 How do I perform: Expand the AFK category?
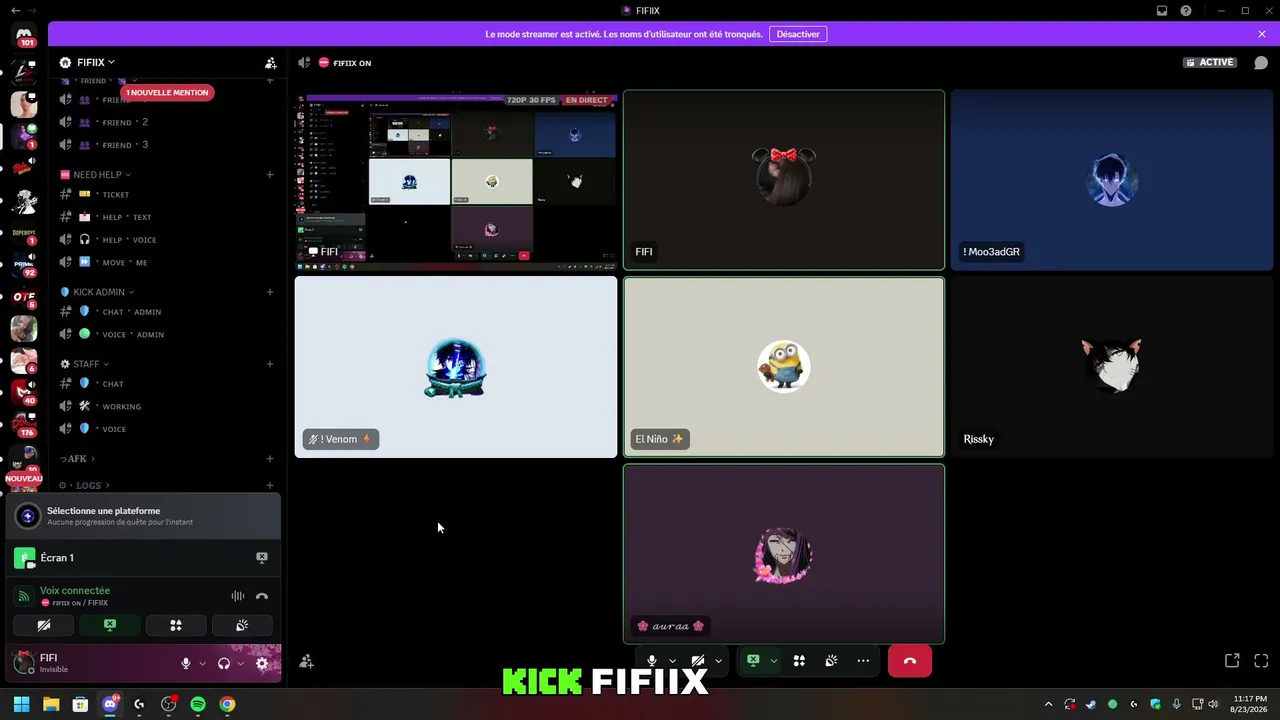point(78,459)
